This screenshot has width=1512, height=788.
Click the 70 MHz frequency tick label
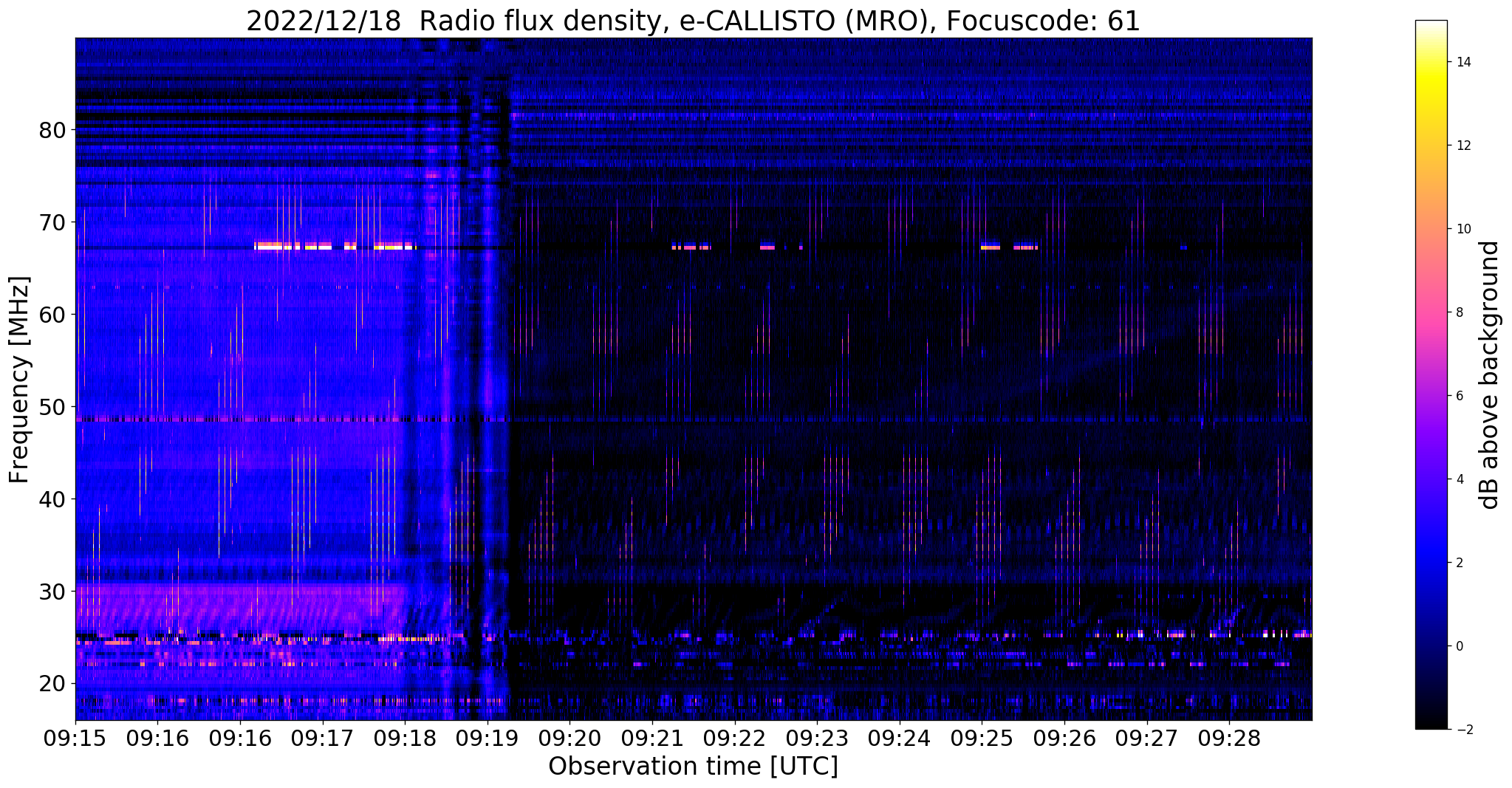coord(52,222)
